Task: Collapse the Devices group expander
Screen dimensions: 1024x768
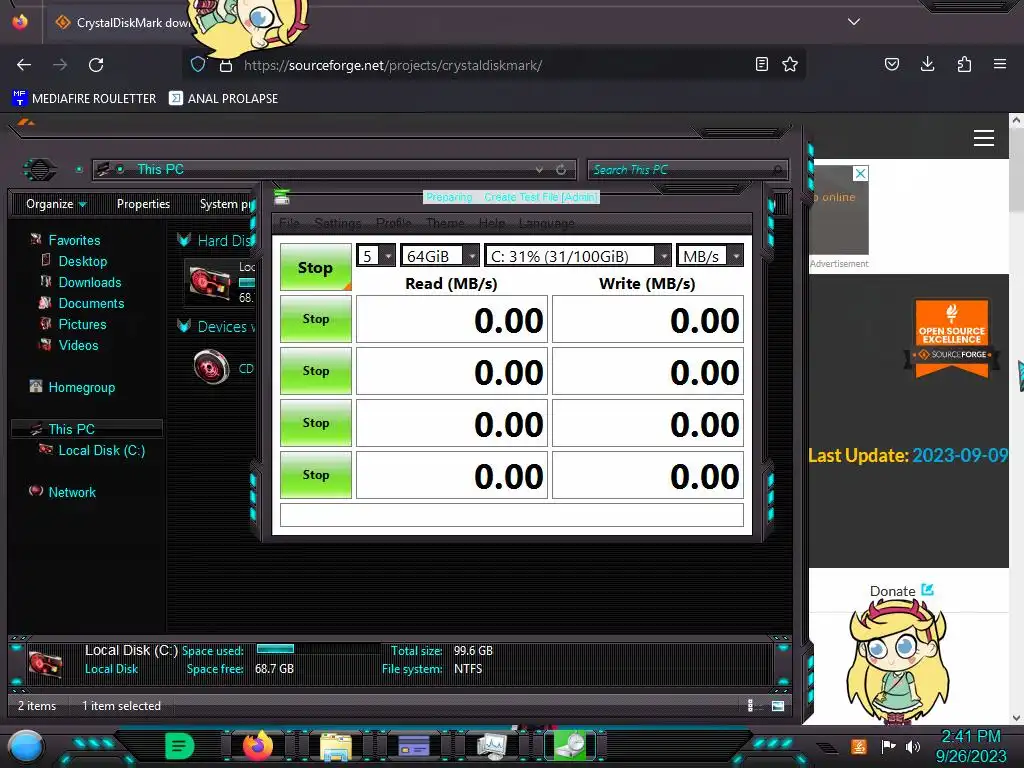Action: [184, 326]
